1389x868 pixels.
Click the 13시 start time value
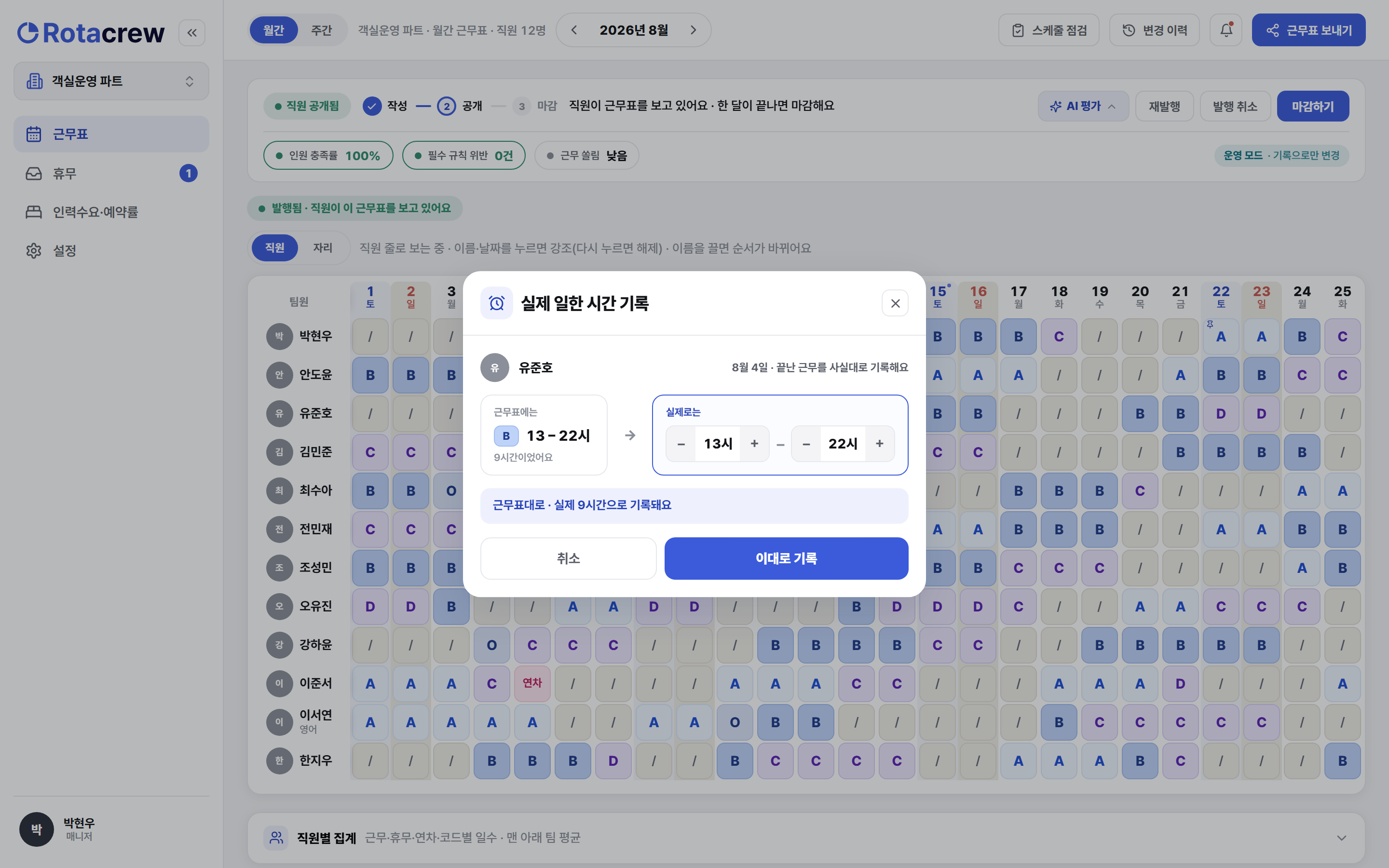[x=718, y=443]
